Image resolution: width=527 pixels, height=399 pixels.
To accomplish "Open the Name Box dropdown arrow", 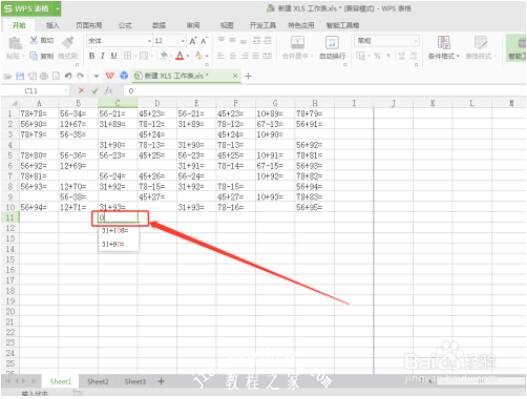I will (x=66, y=91).
